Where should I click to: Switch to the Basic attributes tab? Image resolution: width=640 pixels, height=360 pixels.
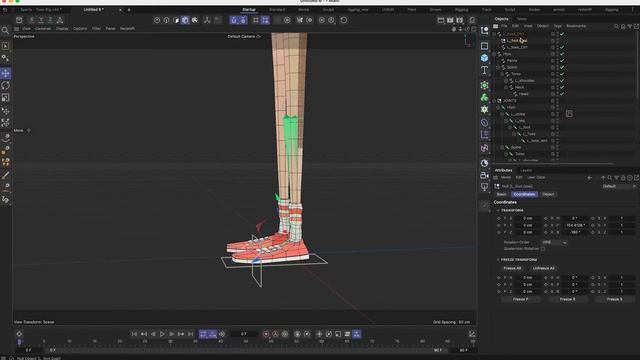tap(501, 194)
